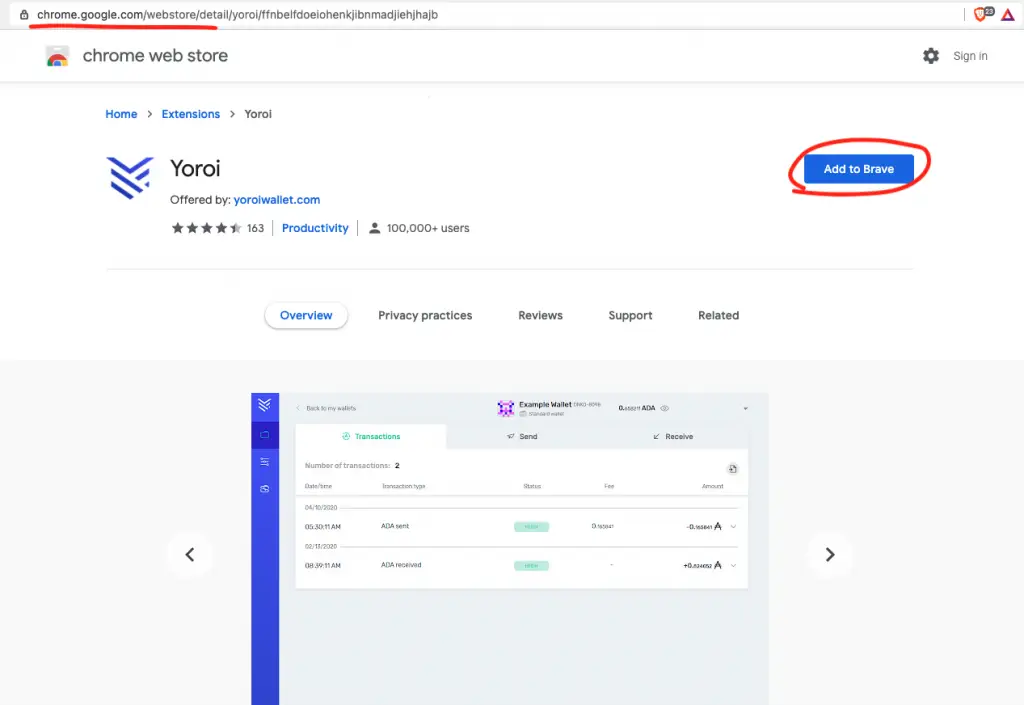
Task: Click Add to Brave button
Action: (858, 169)
